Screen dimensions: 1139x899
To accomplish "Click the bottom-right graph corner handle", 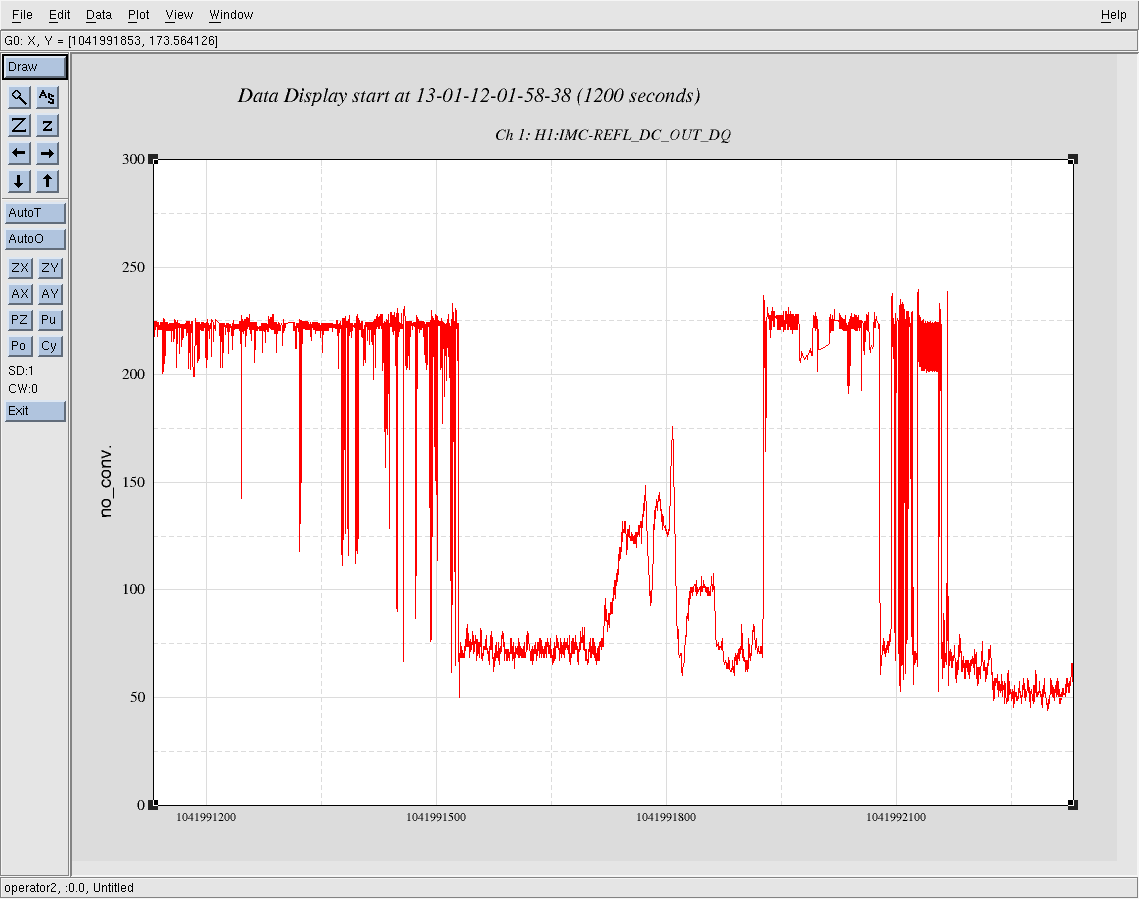I will pos(1073,805).
